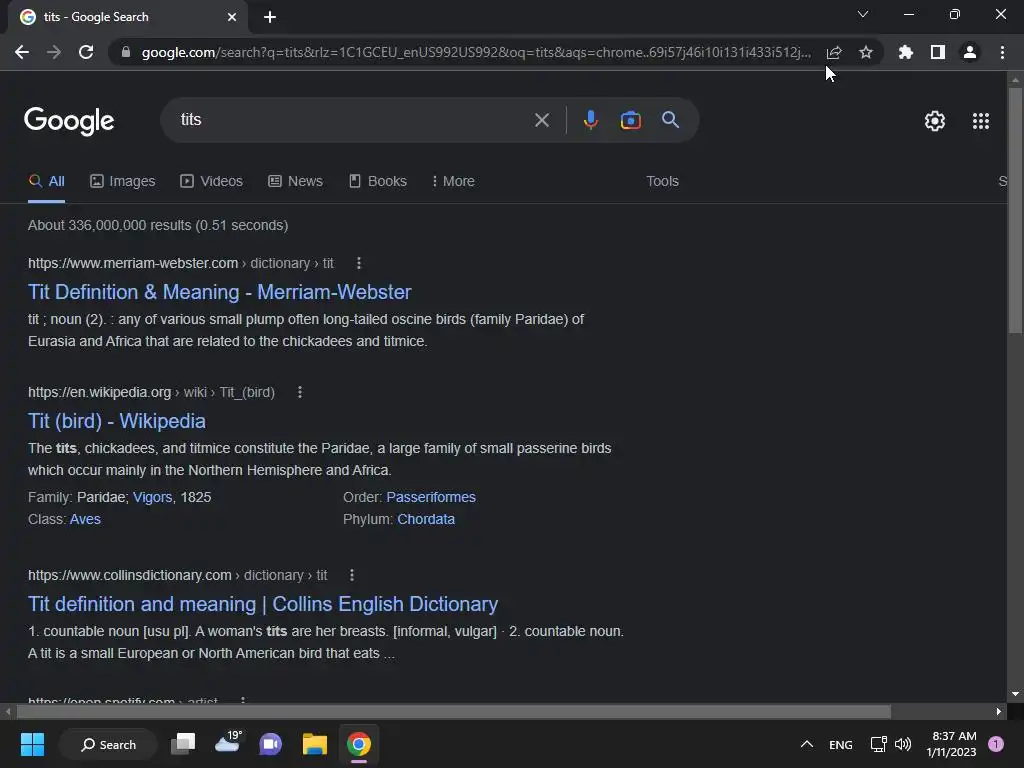The width and height of the screenshot is (1024, 768).
Task: Open Collins English Dictionary result link
Action: click(263, 604)
